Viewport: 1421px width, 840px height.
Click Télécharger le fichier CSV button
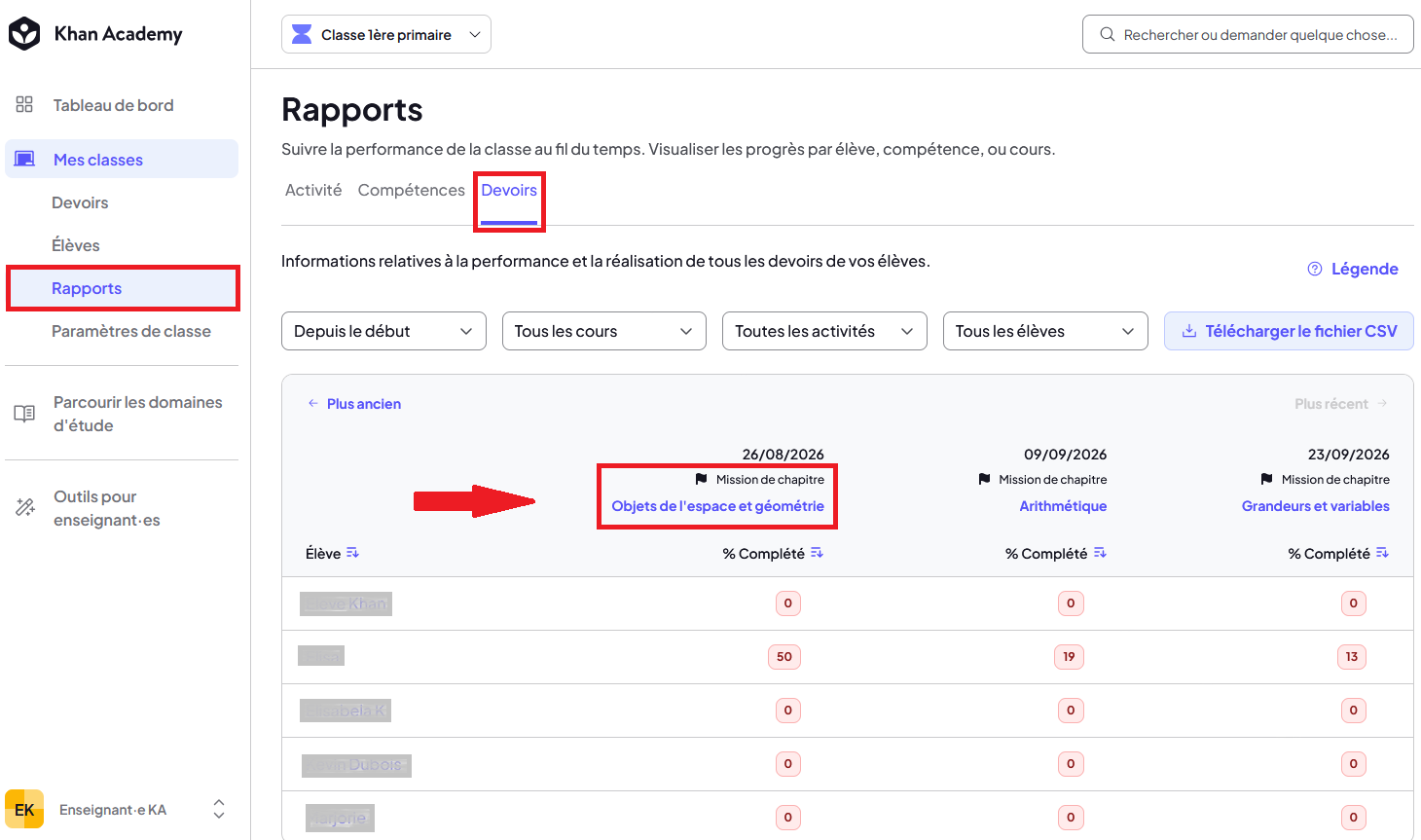[x=1289, y=331]
